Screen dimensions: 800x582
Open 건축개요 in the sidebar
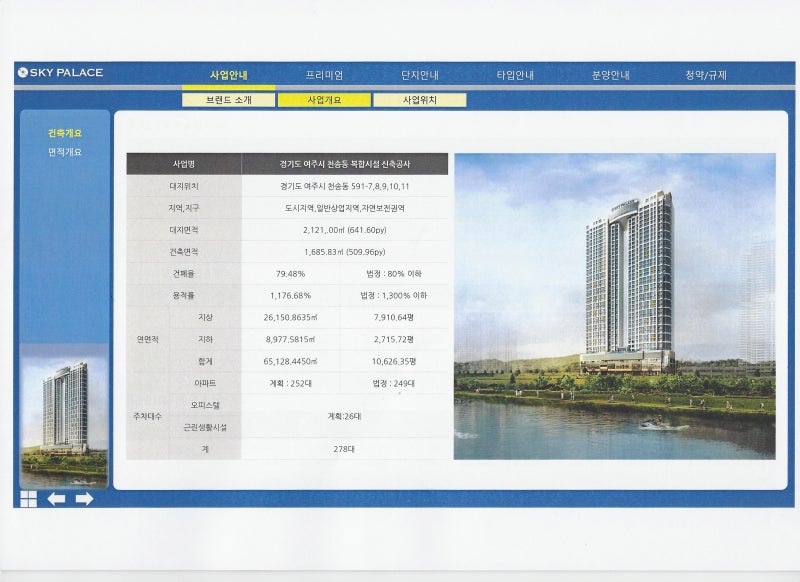(65, 133)
